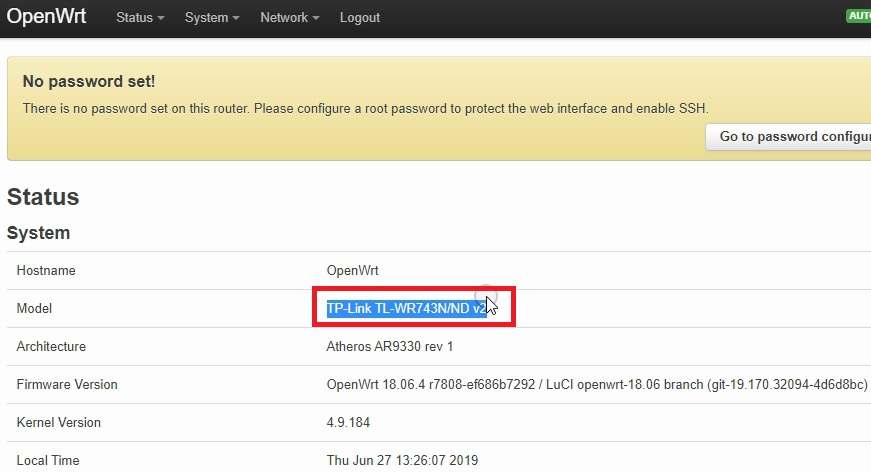Select the Hostname row label
871x473 pixels.
pos(46,271)
